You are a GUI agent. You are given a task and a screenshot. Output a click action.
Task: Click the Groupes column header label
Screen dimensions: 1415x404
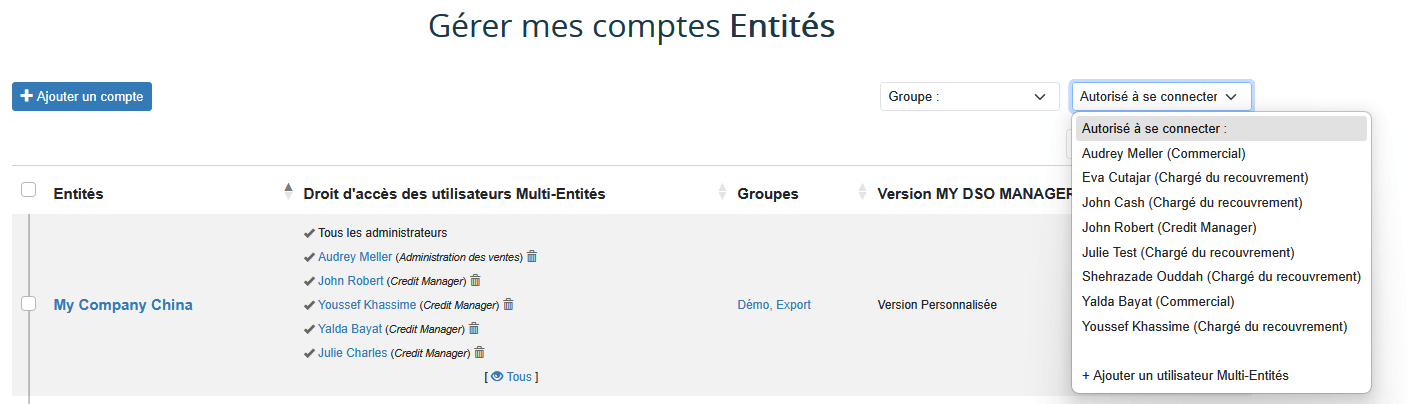768,194
